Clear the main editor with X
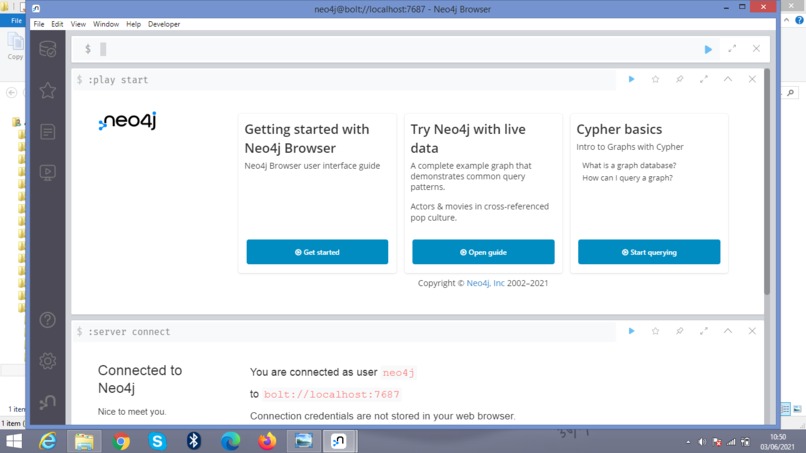 [x=756, y=49]
